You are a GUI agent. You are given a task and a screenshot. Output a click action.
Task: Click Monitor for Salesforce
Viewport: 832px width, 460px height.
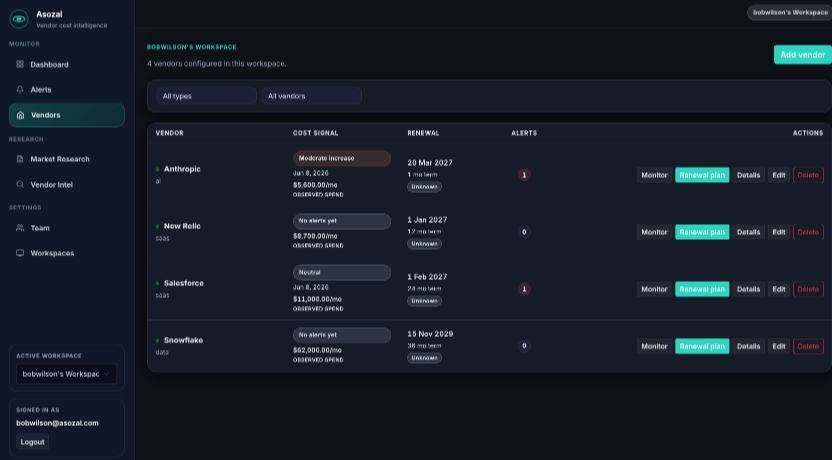click(x=654, y=289)
